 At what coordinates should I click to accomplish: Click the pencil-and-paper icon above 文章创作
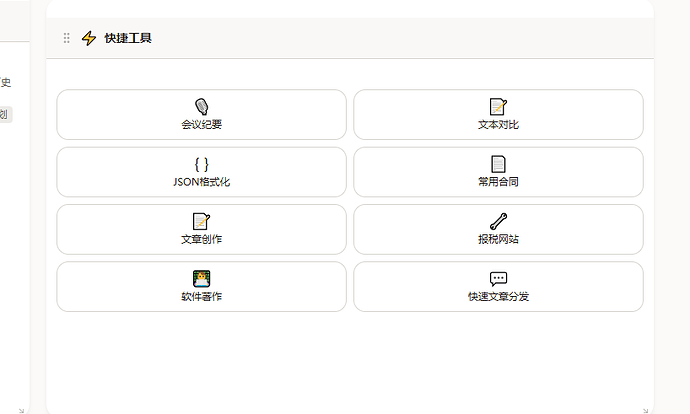(x=201, y=221)
